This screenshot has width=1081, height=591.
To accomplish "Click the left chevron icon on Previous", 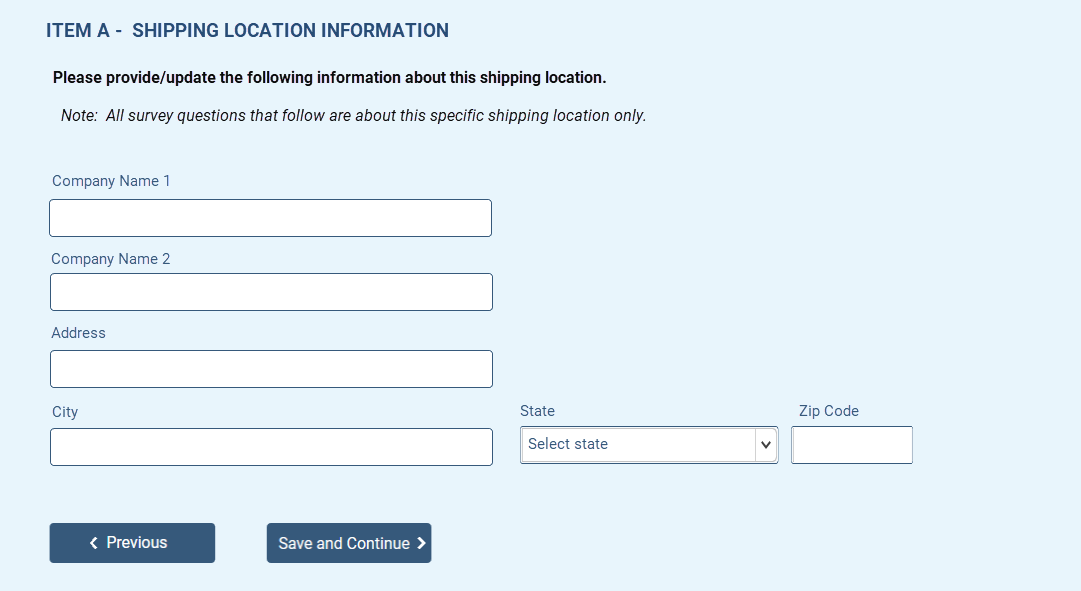I will point(94,543).
